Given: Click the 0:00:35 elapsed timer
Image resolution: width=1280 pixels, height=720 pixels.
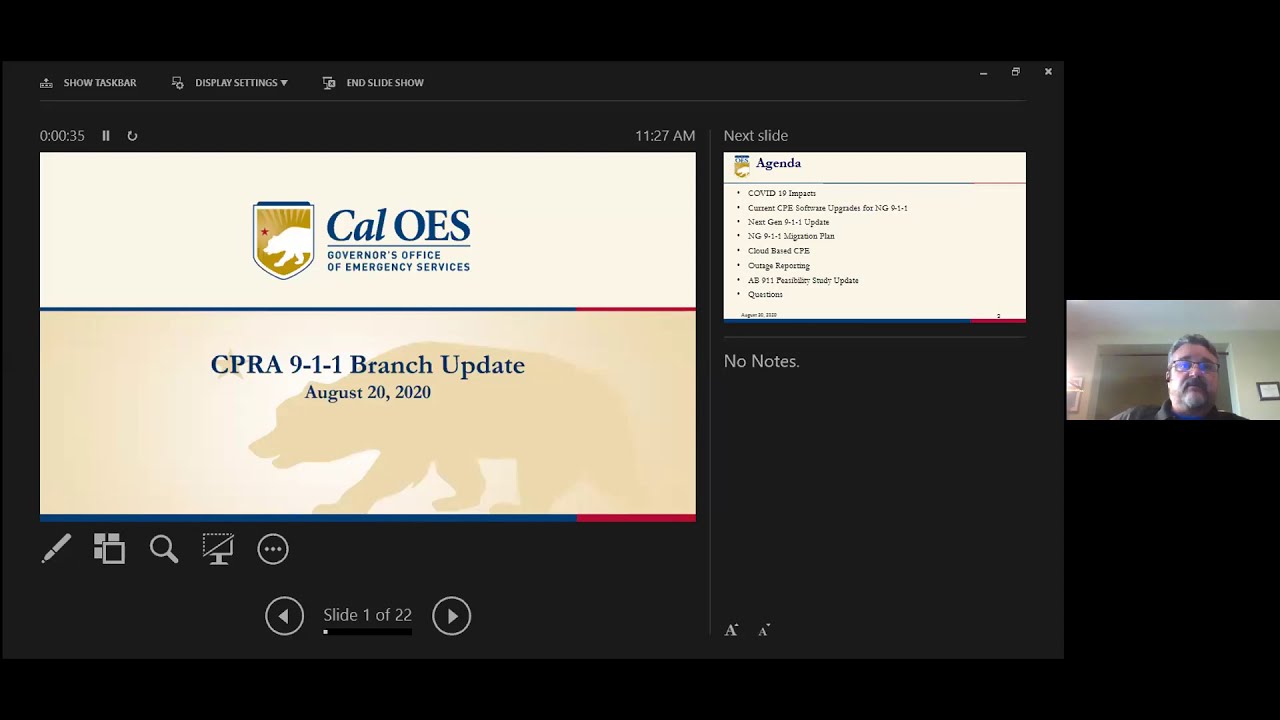Looking at the screenshot, I should (62, 136).
